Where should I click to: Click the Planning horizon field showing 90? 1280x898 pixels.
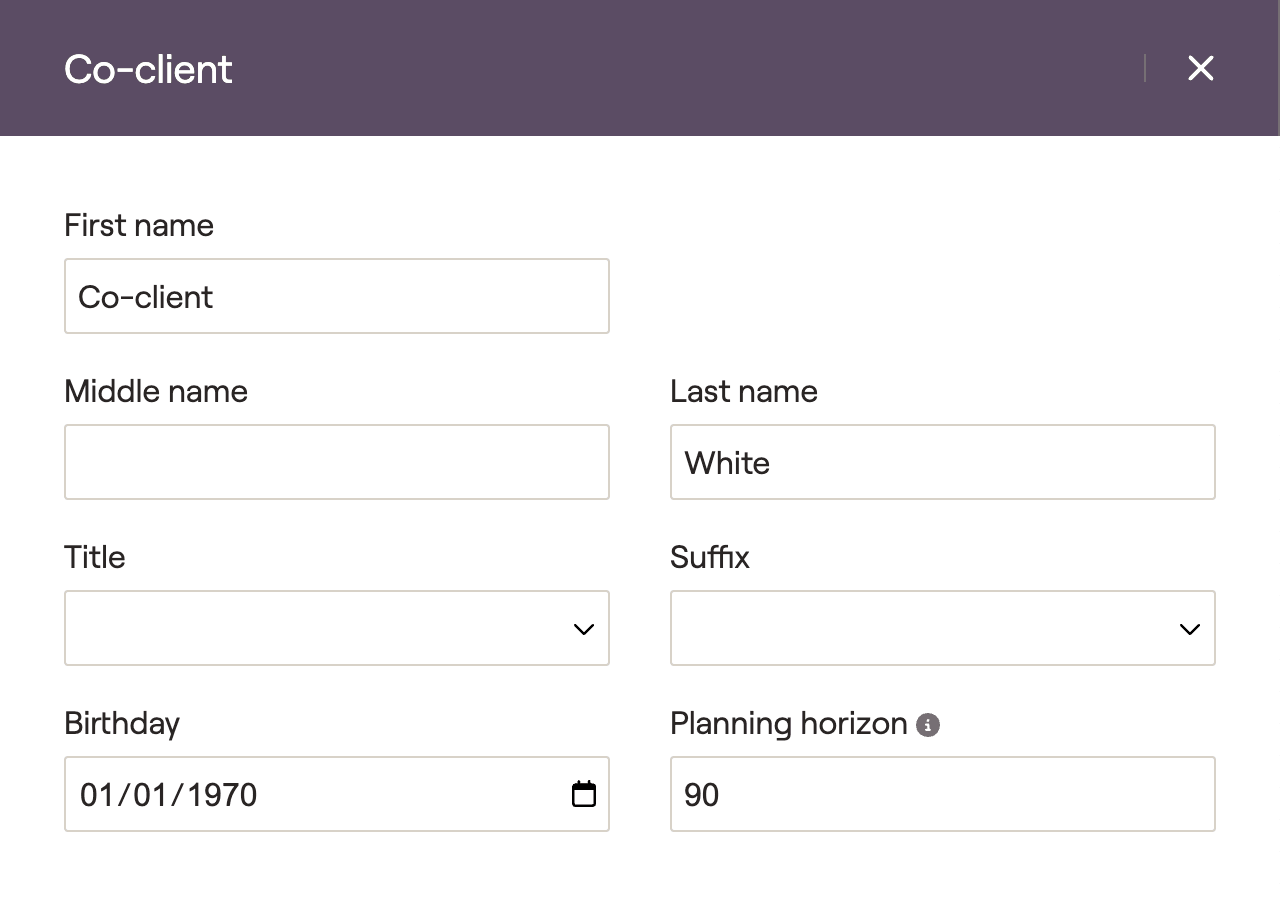[x=942, y=794]
